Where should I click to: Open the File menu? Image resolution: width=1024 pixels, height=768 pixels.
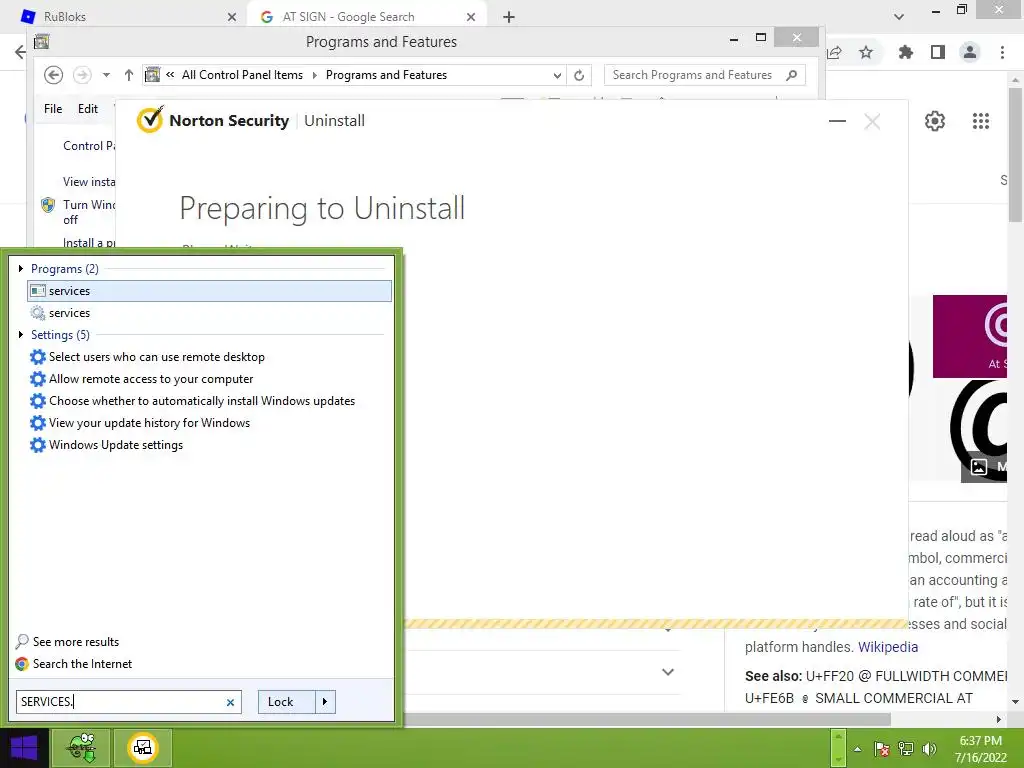coord(53,109)
